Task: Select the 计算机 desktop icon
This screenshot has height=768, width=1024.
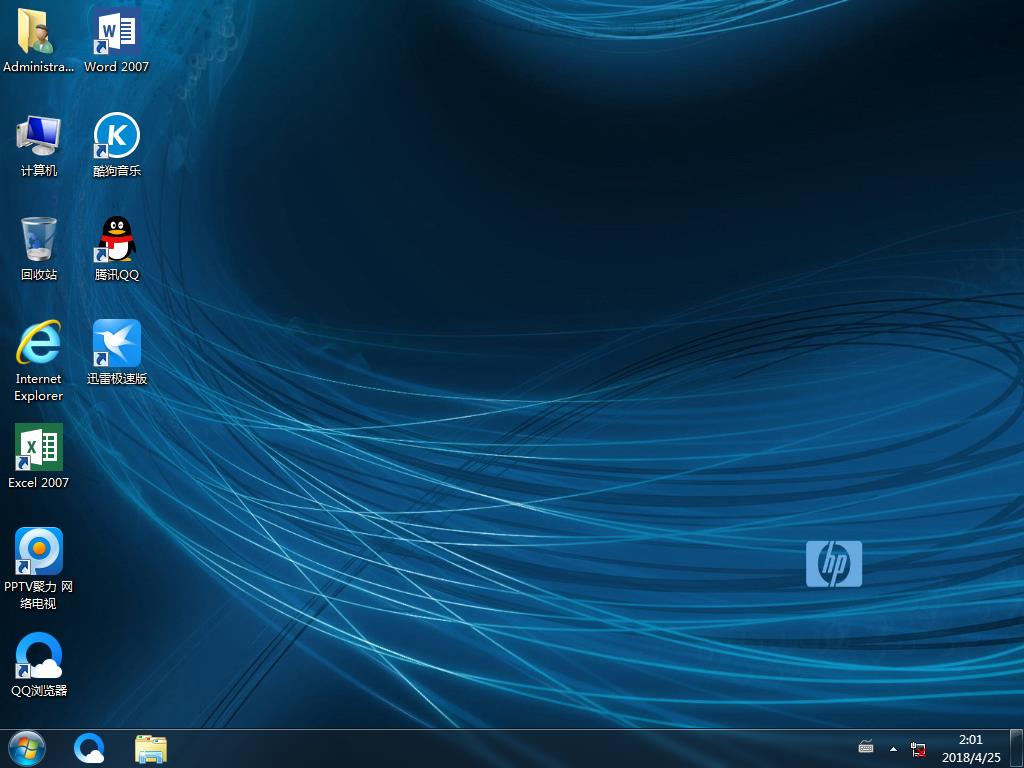Action: point(39,145)
